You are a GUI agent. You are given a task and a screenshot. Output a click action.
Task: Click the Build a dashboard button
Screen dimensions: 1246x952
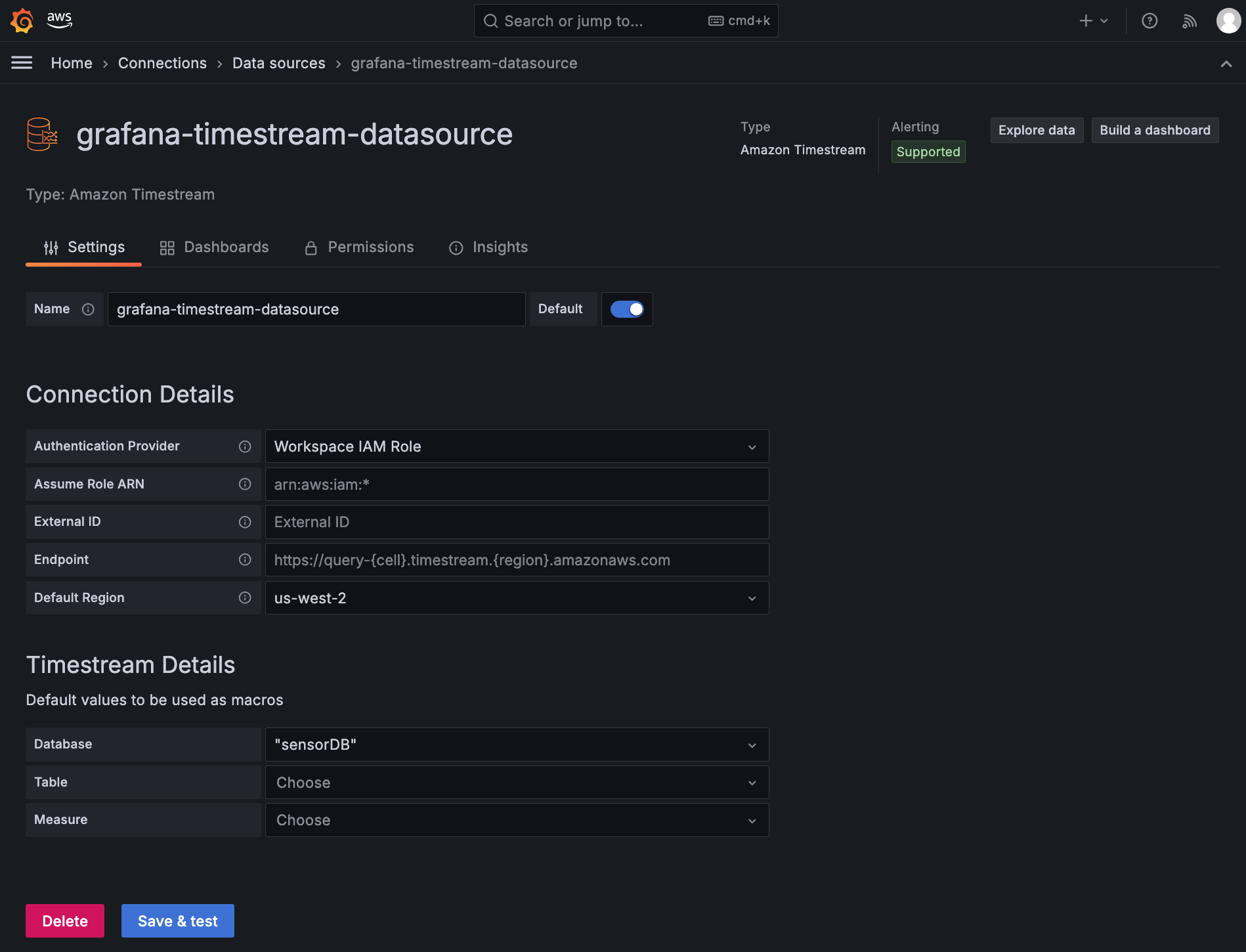point(1155,130)
